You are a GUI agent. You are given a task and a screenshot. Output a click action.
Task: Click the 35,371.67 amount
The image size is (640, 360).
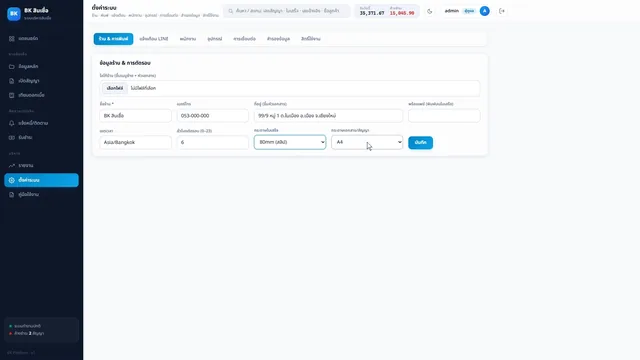372,13
